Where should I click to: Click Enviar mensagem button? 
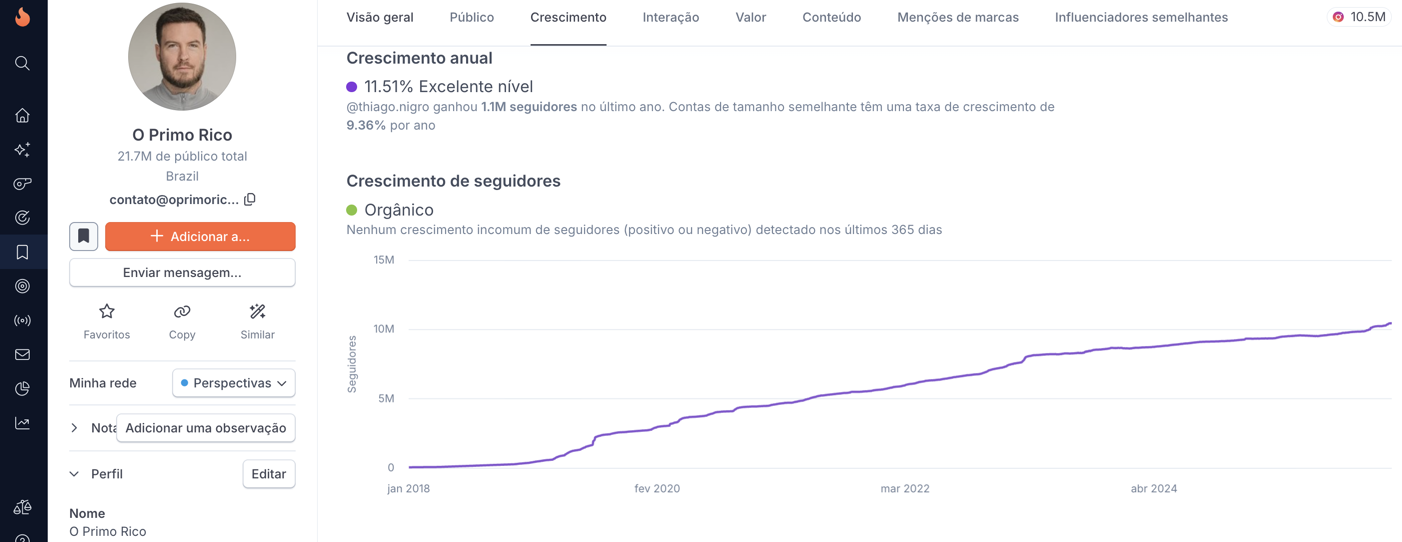(182, 272)
